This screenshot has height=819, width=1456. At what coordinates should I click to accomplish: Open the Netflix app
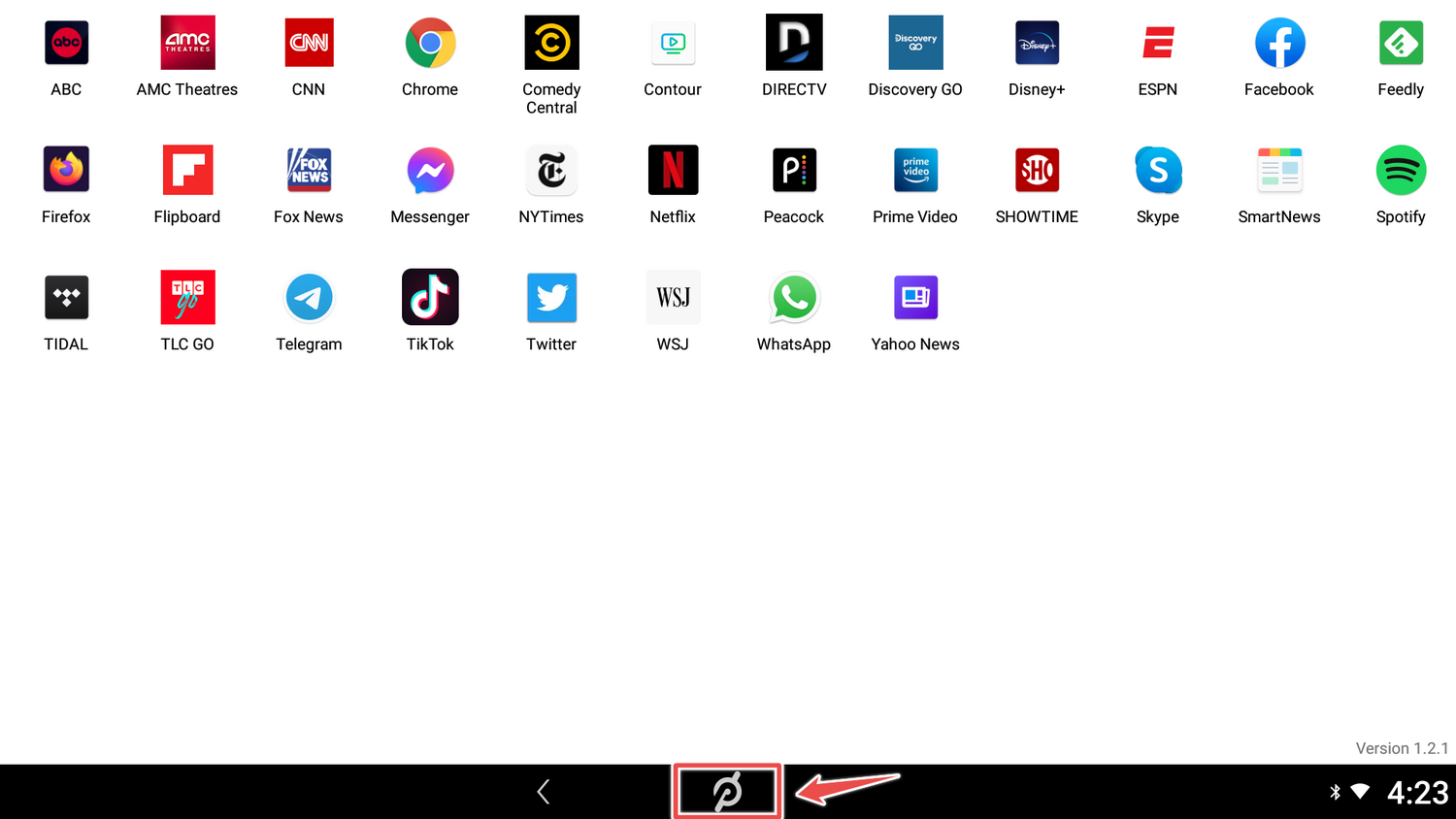point(673,171)
